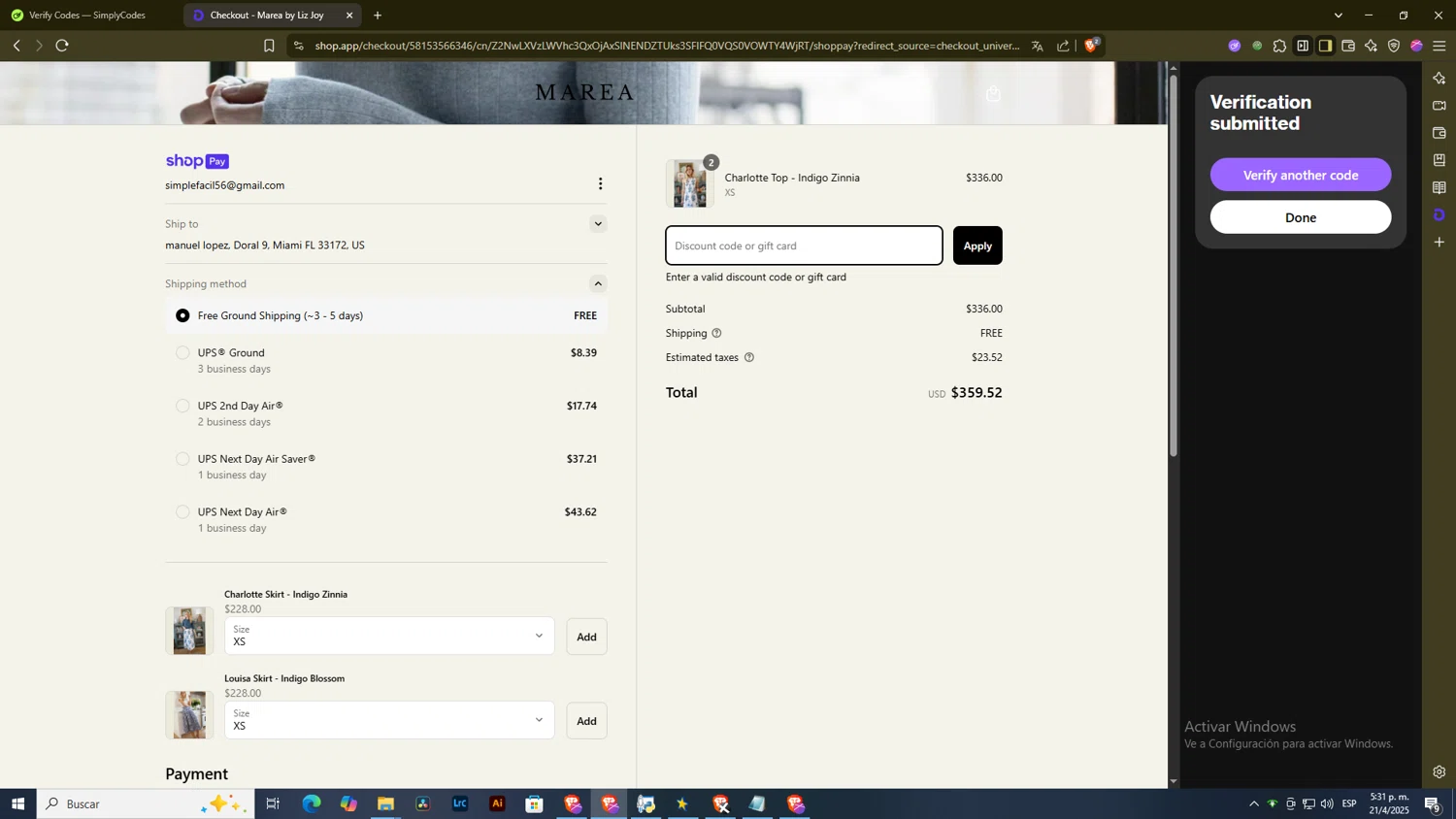Open a new browser tab
This screenshot has height=819, width=1456.
pyautogui.click(x=378, y=16)
